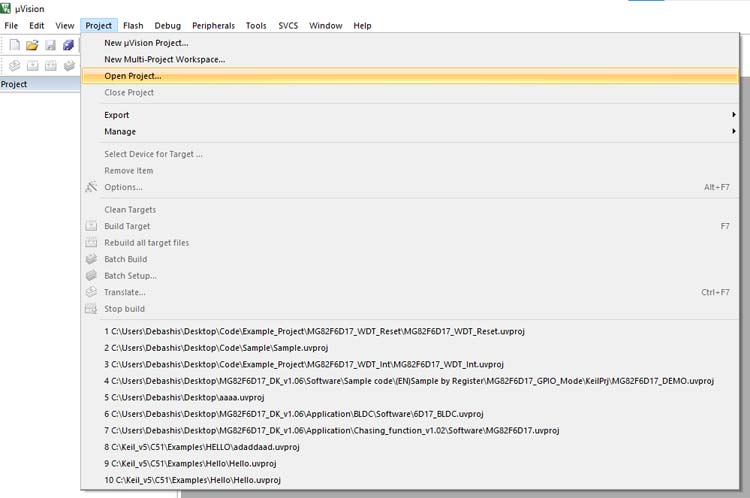Open recent project MG82F6D17_WDT_Int.uvproj
Image resolution: width=750 pixels, height=498 pixels.
410,364
